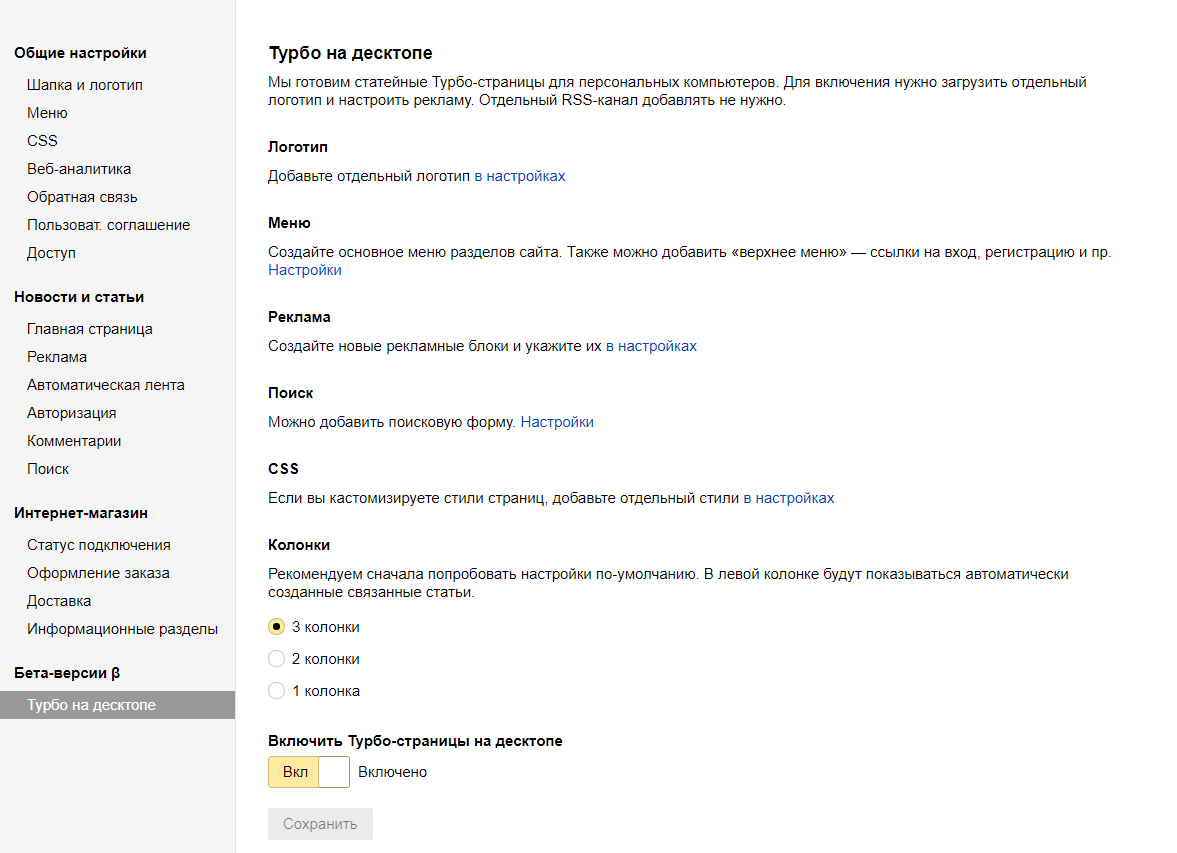The width and height of the screenshot is (1177, 853).
Task: Select the highlighted Турбо на десктопе item
Action: [x=117, y=705]
